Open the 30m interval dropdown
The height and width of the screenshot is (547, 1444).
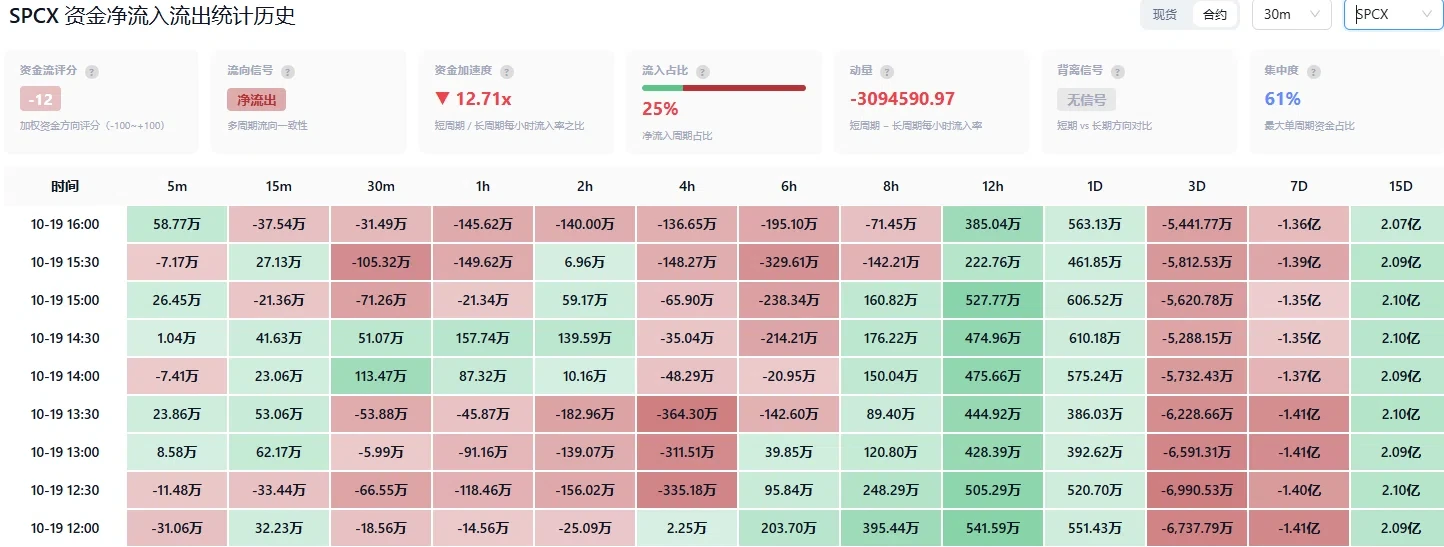[x=1291, y=15]
